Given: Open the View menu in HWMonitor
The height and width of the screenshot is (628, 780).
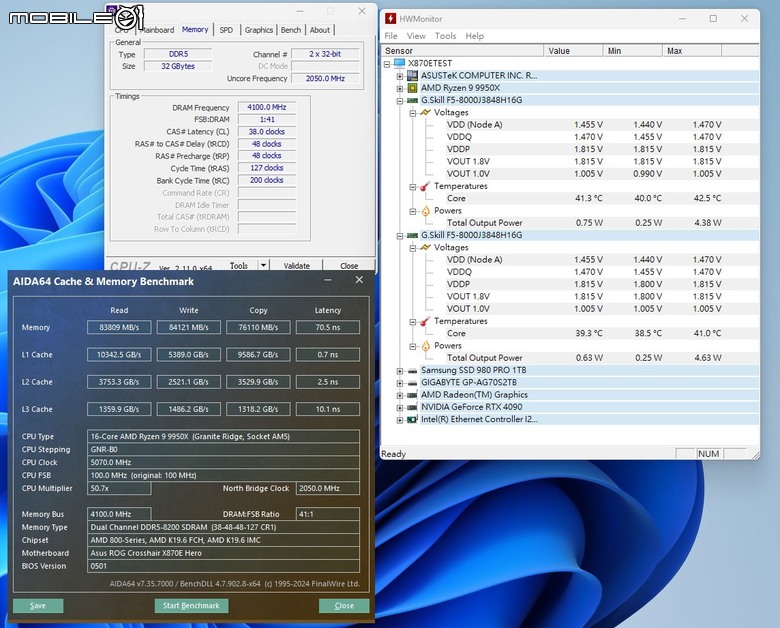Looking at the screenshot, I should (x=416, y=36).
